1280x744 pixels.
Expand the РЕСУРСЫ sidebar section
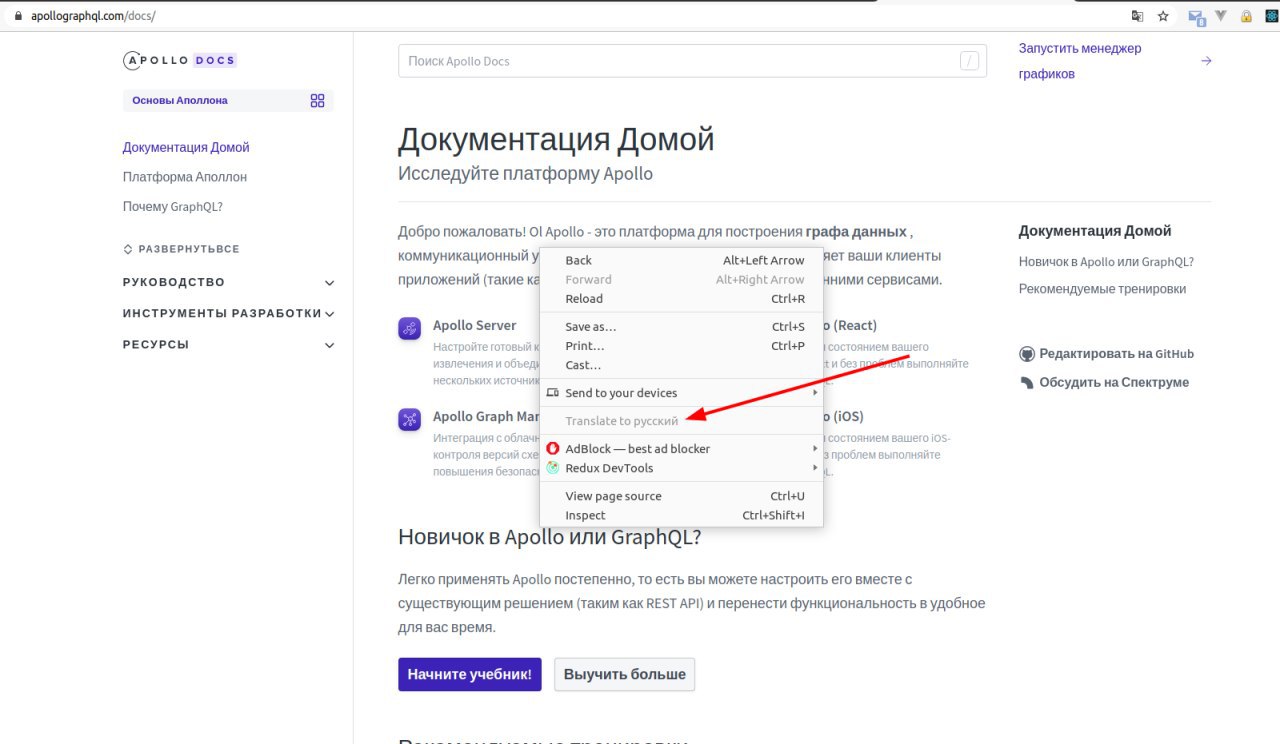click(228, 345)
